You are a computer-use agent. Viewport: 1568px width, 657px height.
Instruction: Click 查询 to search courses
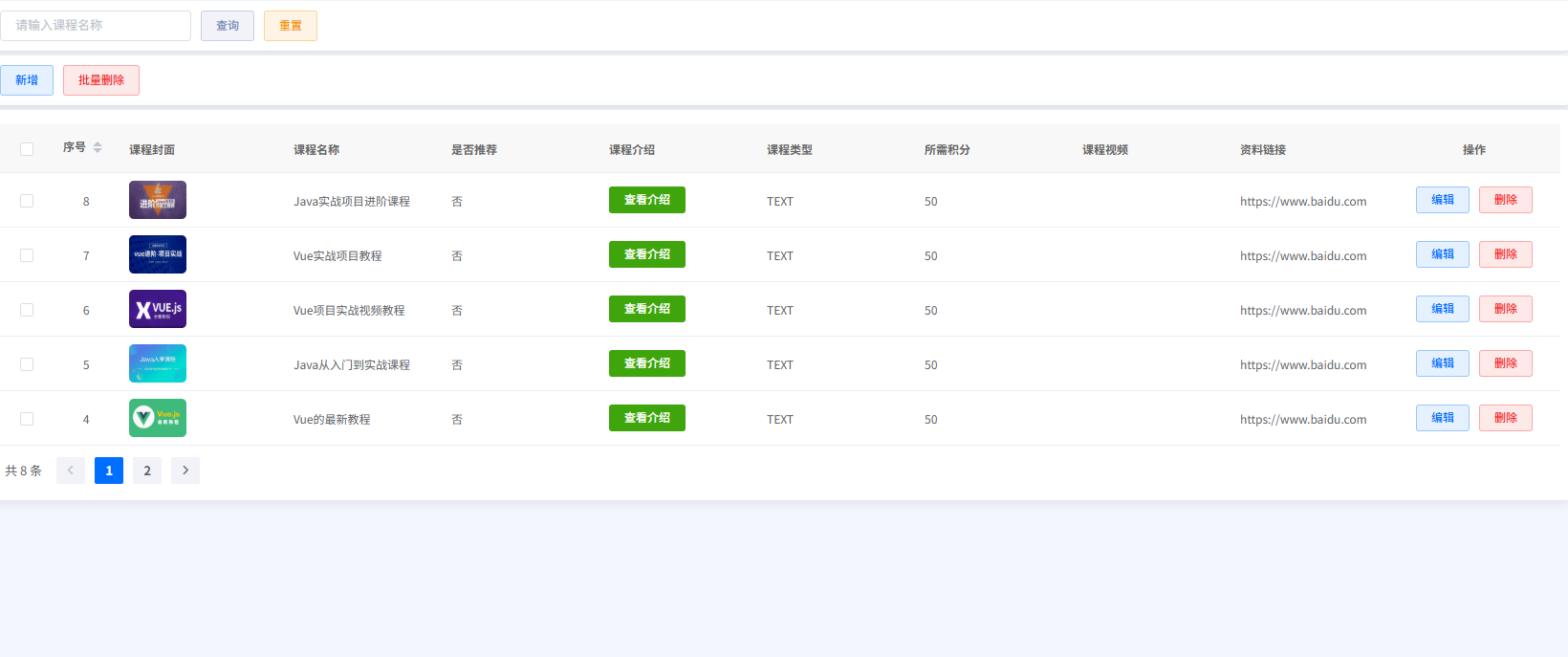[x=228, y=26]
